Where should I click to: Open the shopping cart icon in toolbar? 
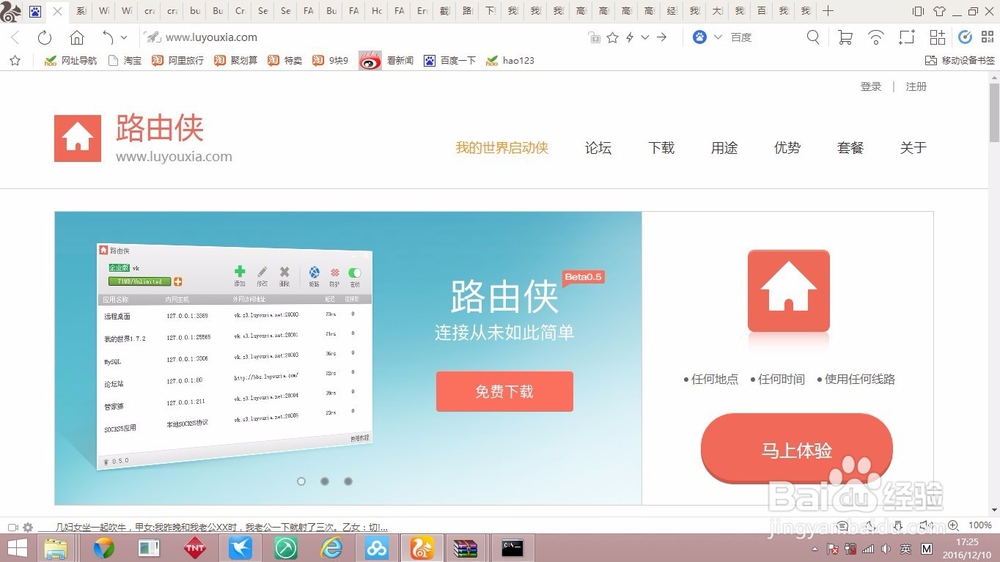click(845, 38)
